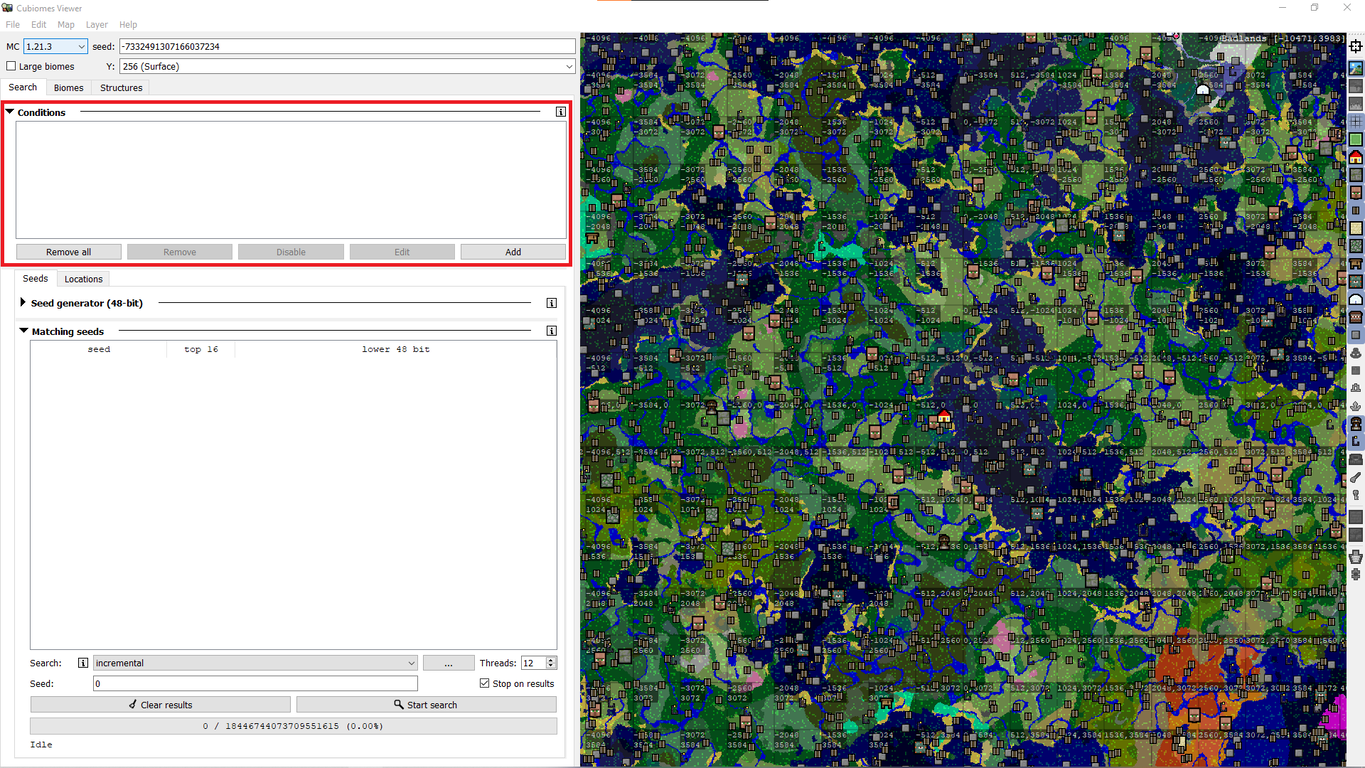This screenshot has width=1365, height=768.
Task: Toggle the igloo icon in sidebar
Action: pos(1356,300)
